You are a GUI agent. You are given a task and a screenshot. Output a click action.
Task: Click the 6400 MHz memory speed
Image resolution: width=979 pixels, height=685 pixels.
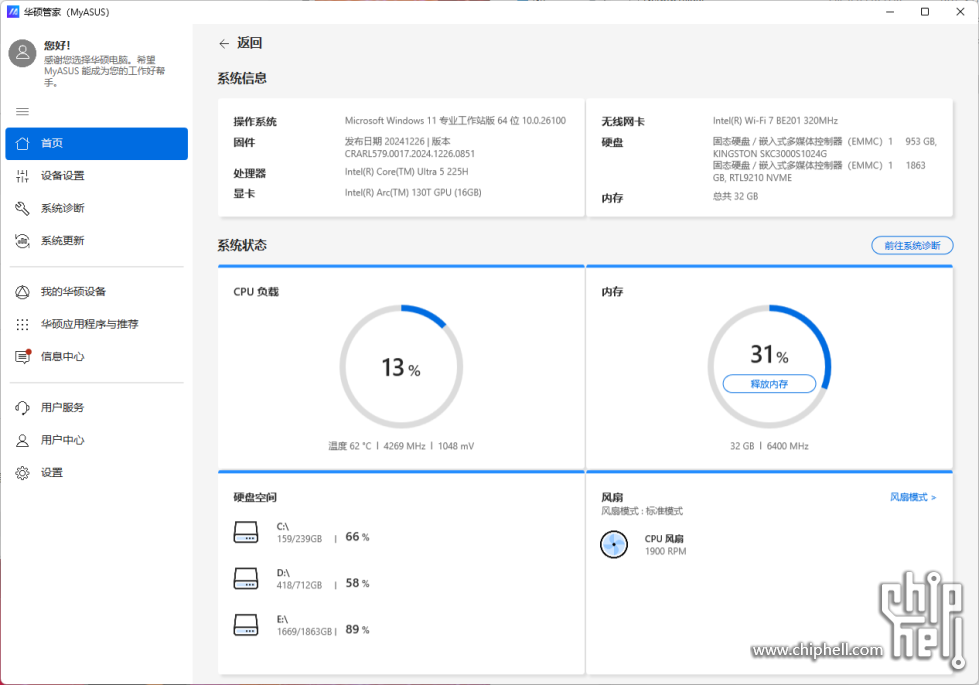point(787,446)
